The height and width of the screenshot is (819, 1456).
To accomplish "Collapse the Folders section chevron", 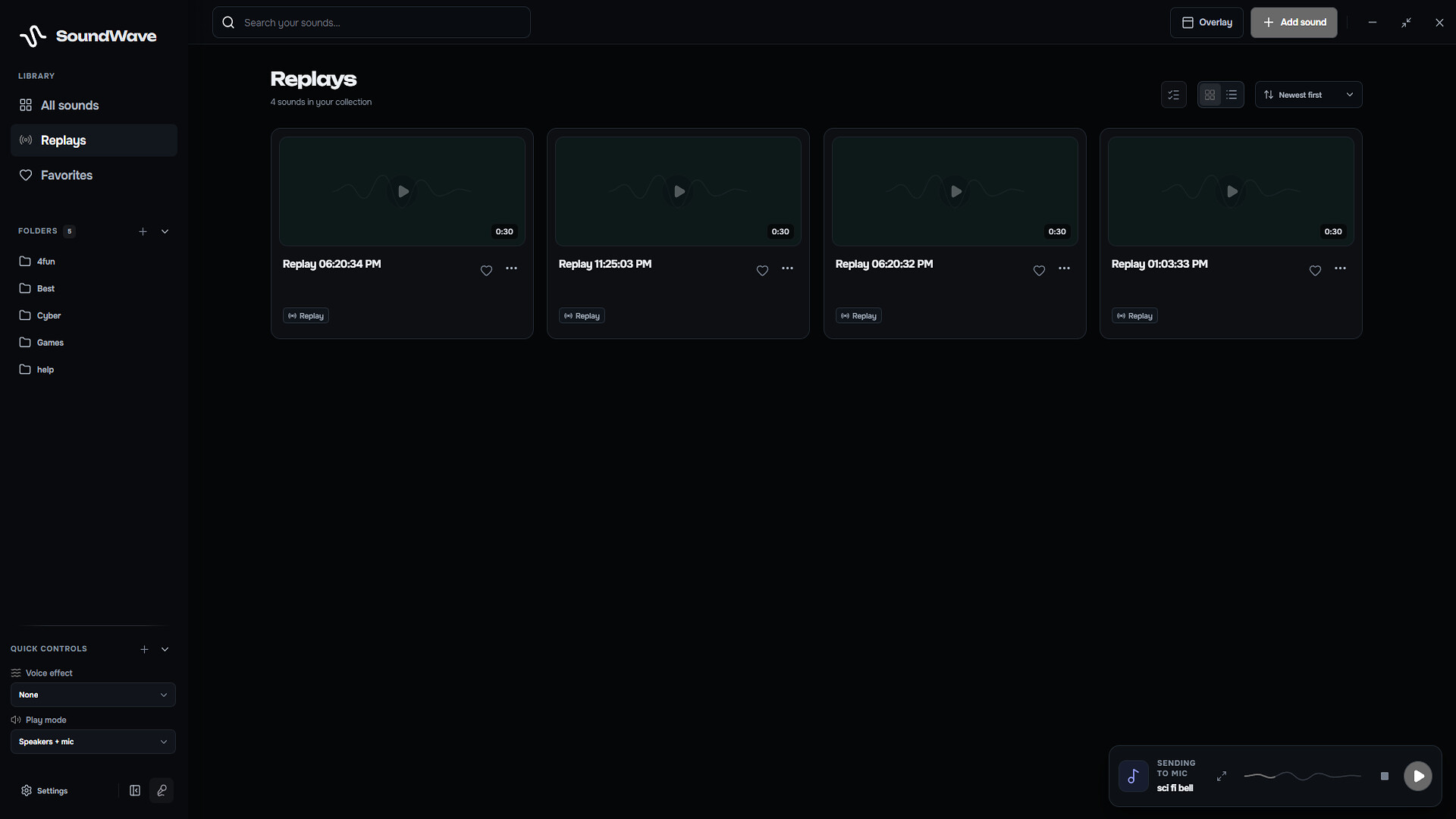I will pyautogui.click(x=165, y=231).
